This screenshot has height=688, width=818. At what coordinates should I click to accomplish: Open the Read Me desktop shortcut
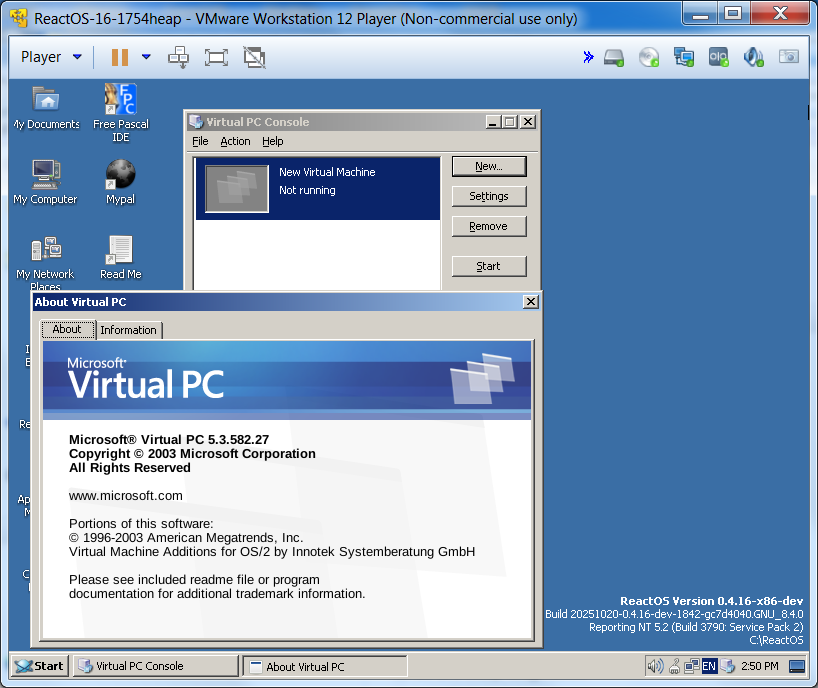click(x=120, y=251)
